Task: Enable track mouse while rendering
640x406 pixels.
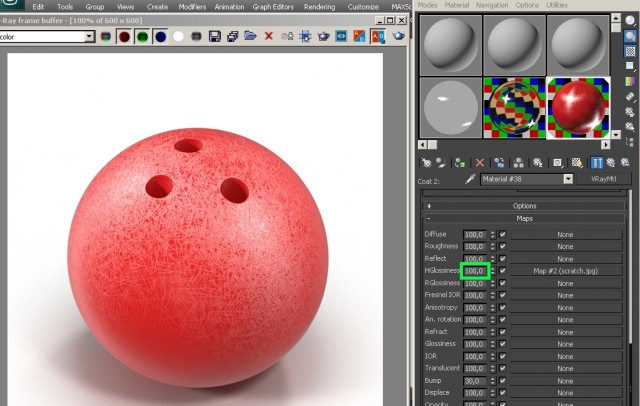Action: pos(305,37)
